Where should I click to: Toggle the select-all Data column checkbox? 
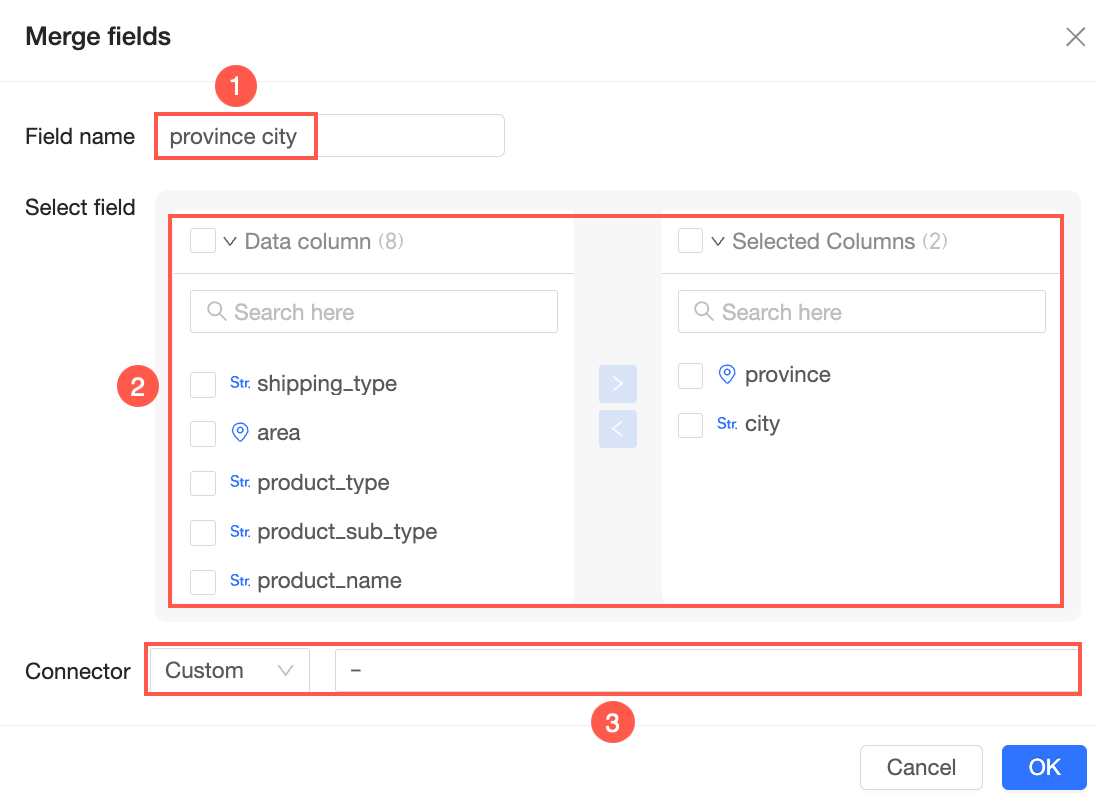pyautogui.click(x=203, y=241)
